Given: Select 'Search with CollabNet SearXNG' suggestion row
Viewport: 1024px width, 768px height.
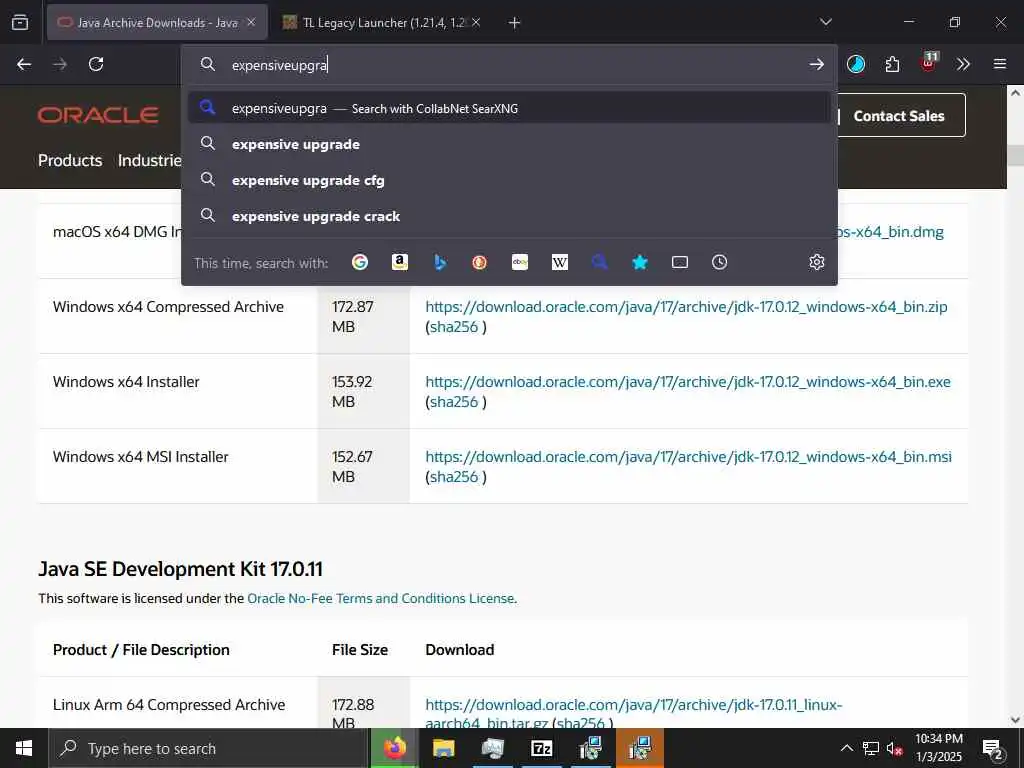Looking at the screenshot, I should point(509,108).
